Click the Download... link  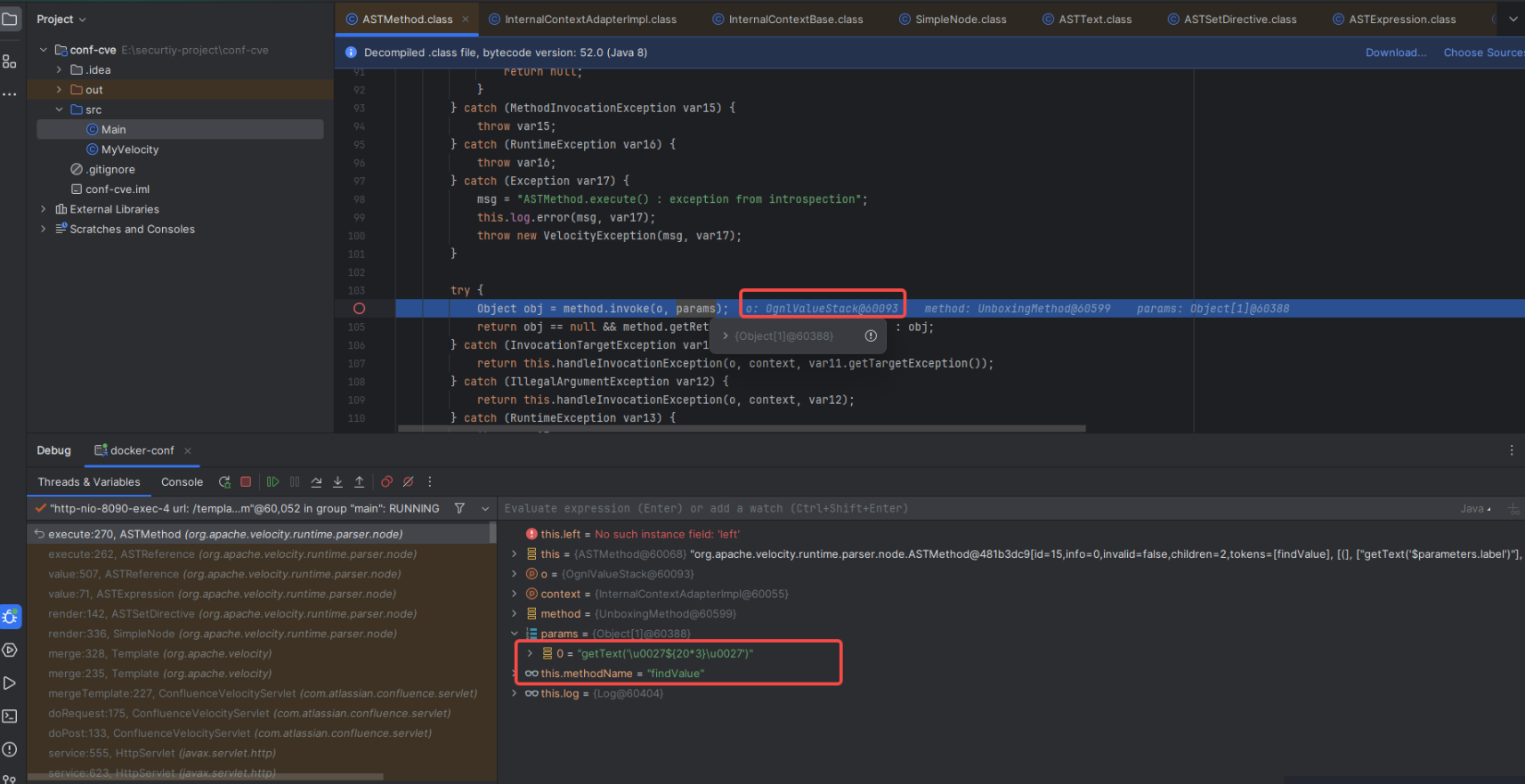1396,53
